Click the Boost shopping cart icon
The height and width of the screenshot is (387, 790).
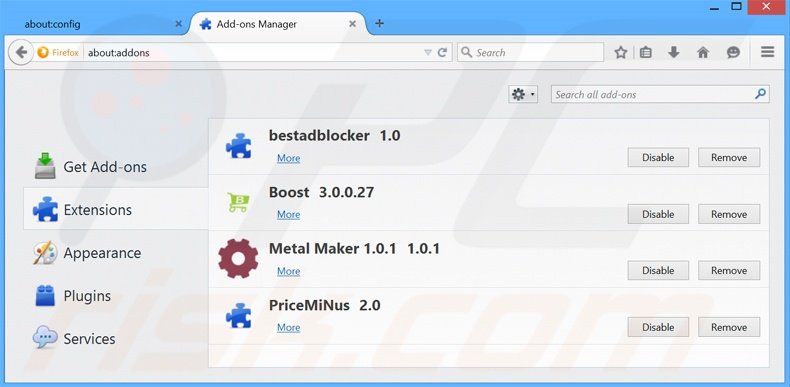(238, 203)
